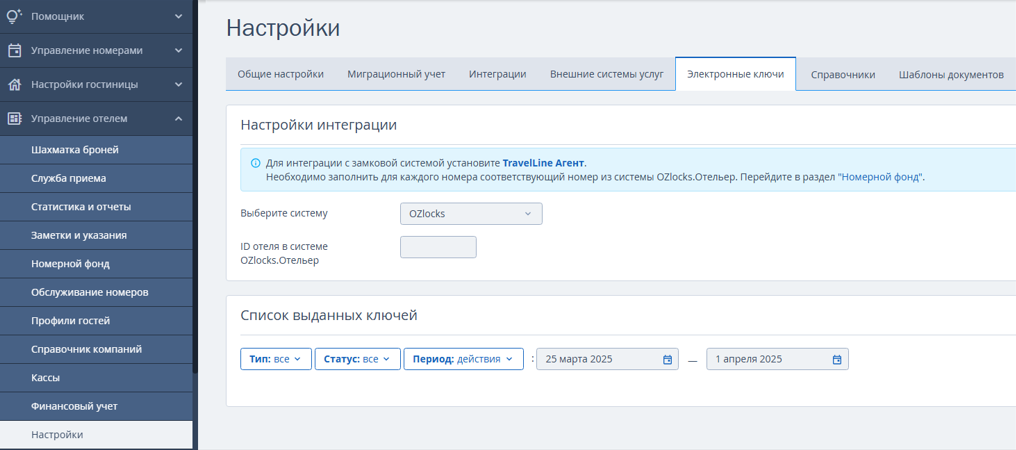Click the lightbulb icon beside Помощник
This screenshot has width=1016, height=450.
pyautogui.click(x=14, y=16)
